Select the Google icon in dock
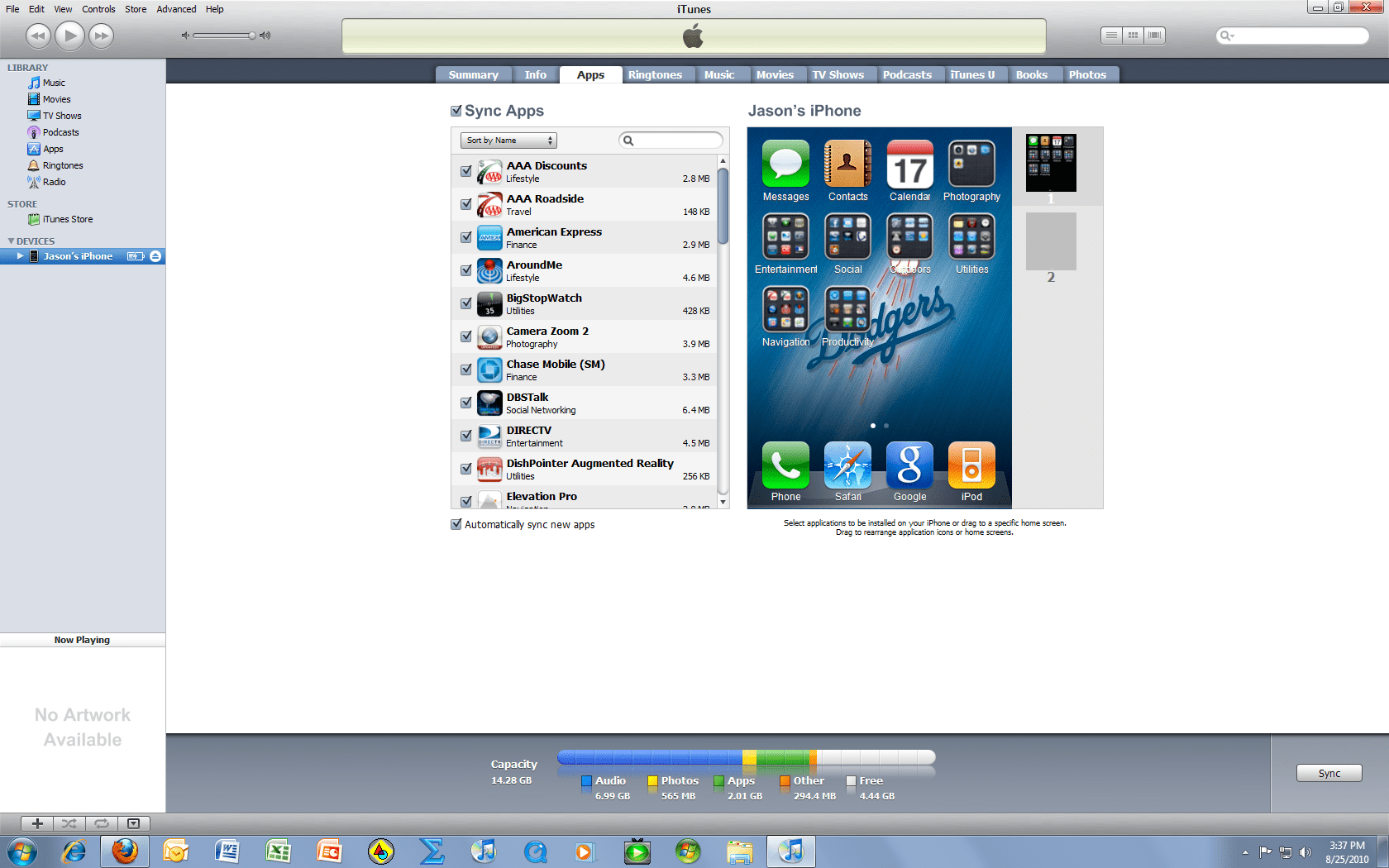 (x=909, y=465)
